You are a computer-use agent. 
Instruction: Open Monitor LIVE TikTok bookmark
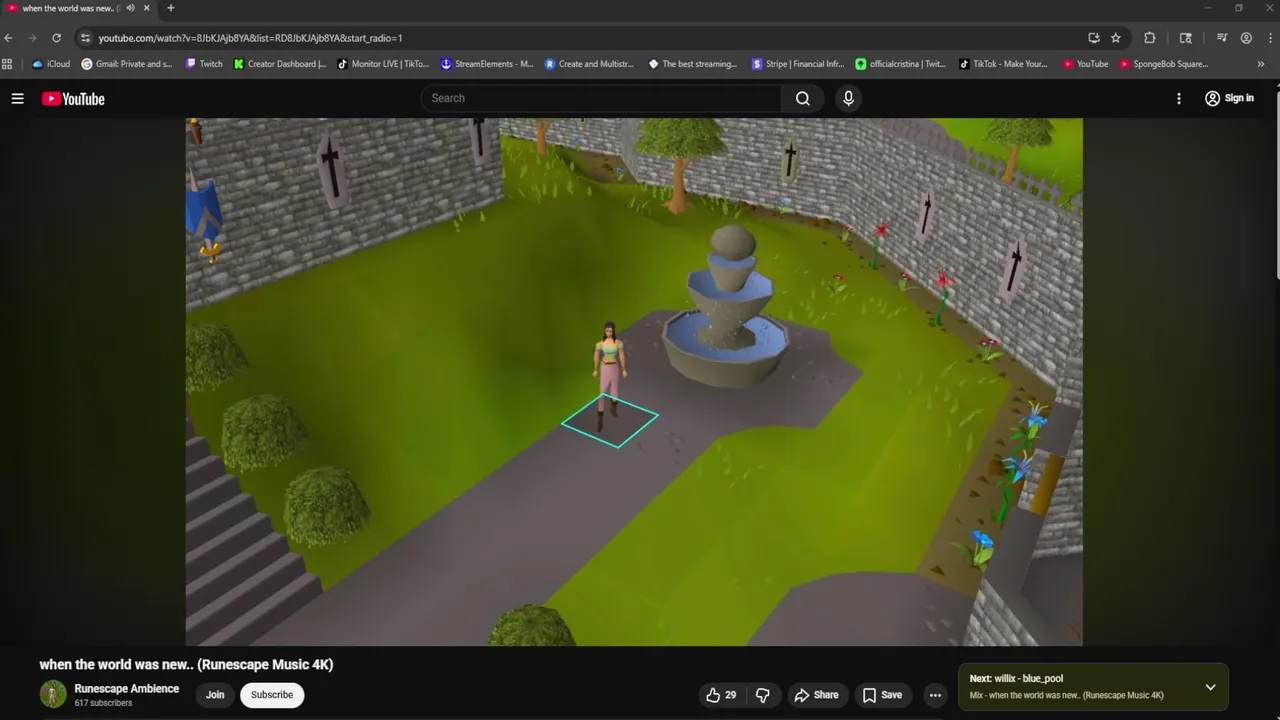point(383,64)
